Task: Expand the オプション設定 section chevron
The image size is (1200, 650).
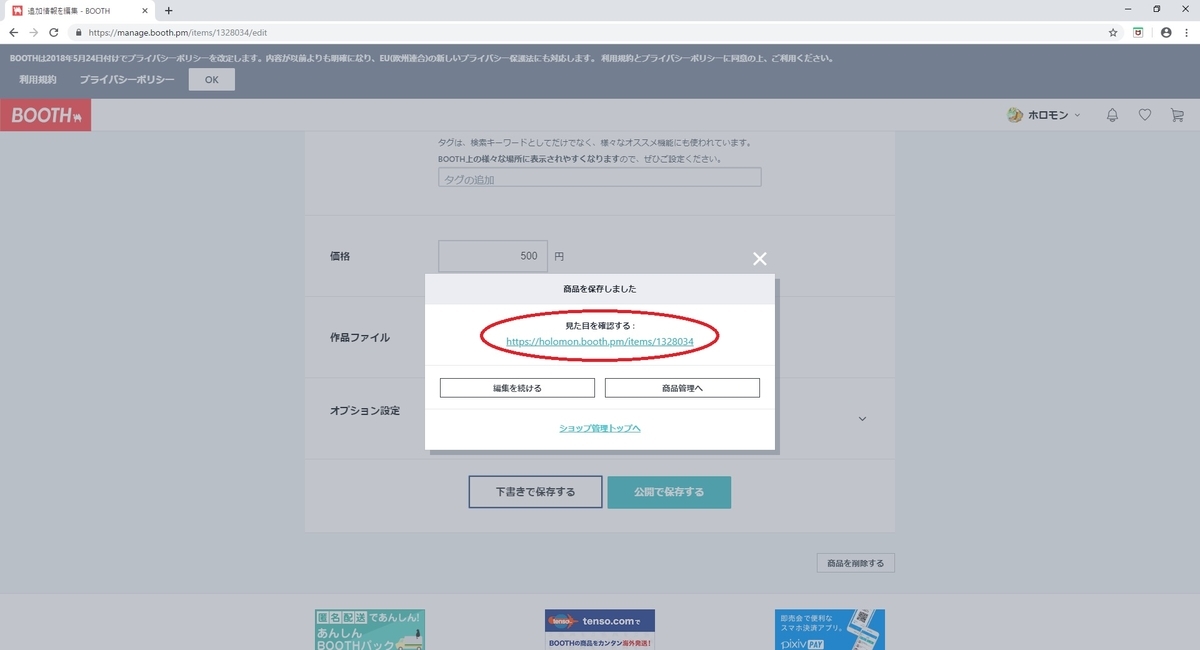Action: (x=862, y=419)
